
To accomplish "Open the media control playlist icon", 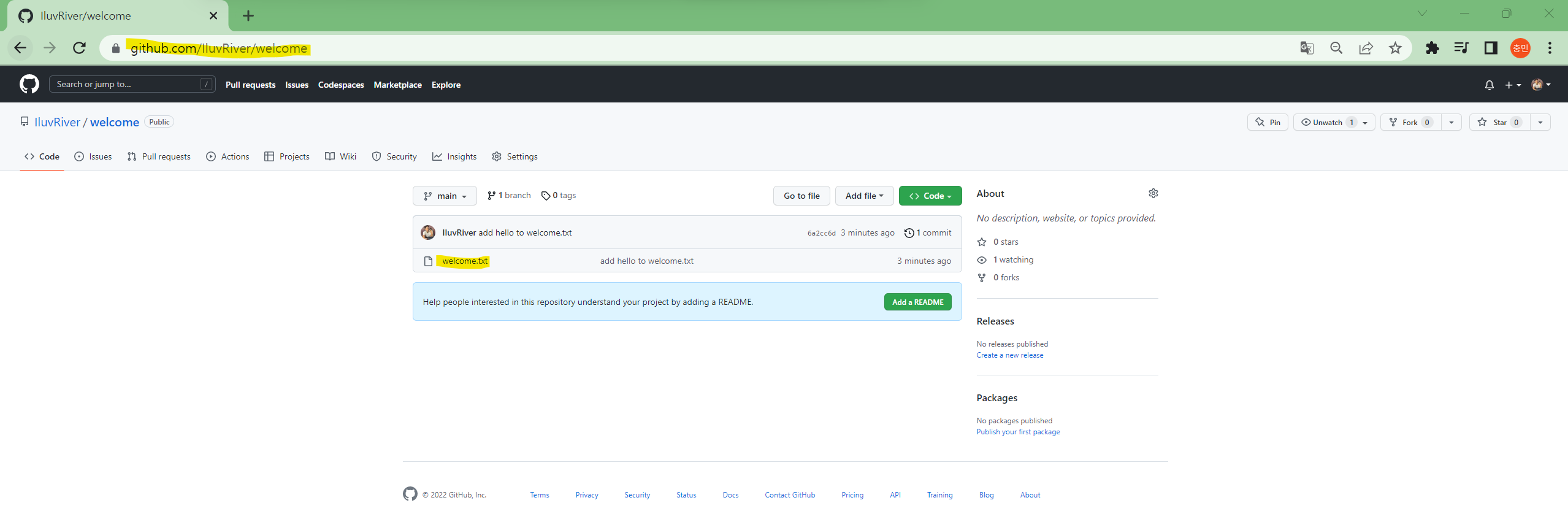I will click(1461, 48).
